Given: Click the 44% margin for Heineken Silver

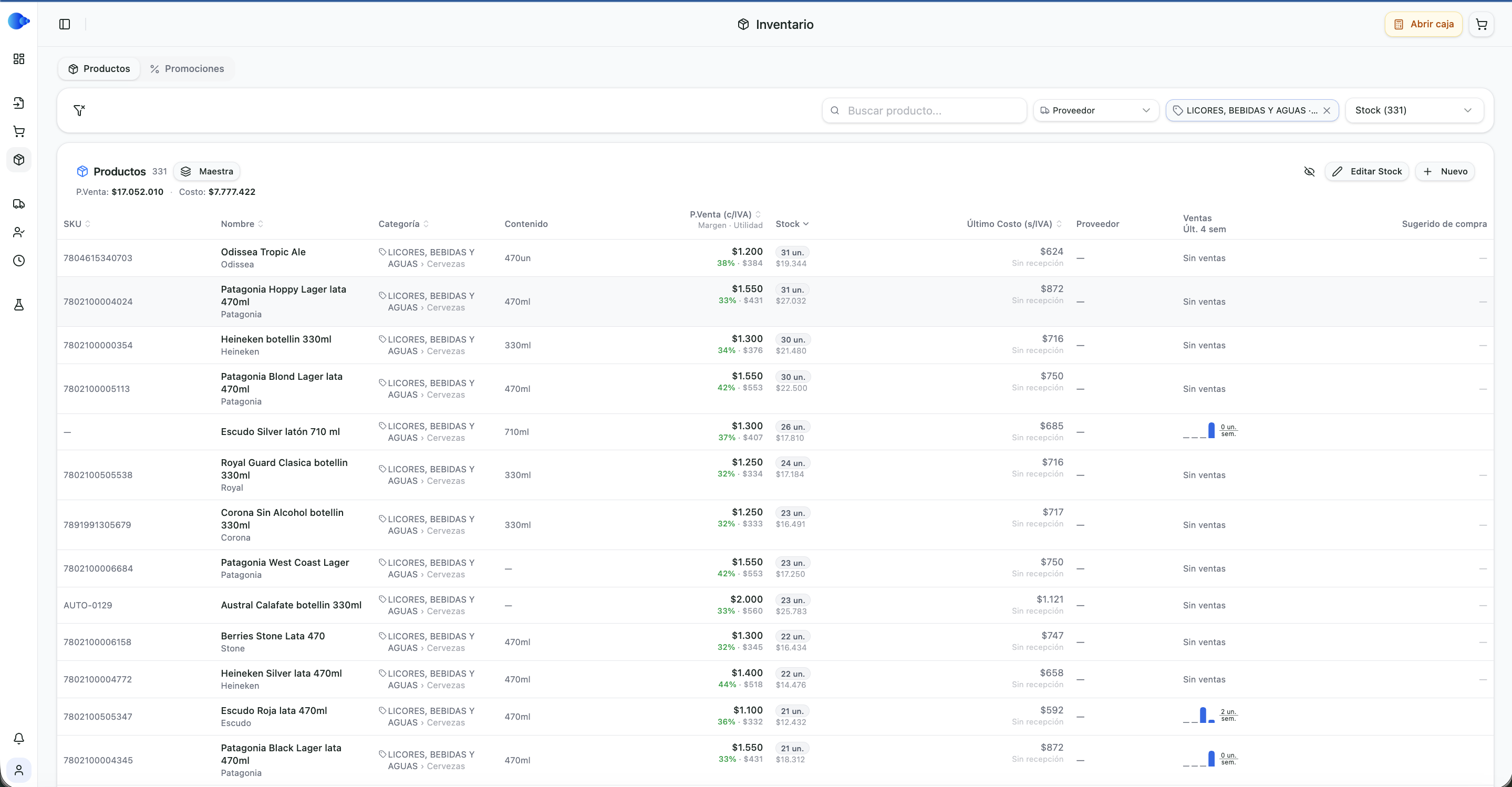Looking at the screenshot, I should (727, 685).
